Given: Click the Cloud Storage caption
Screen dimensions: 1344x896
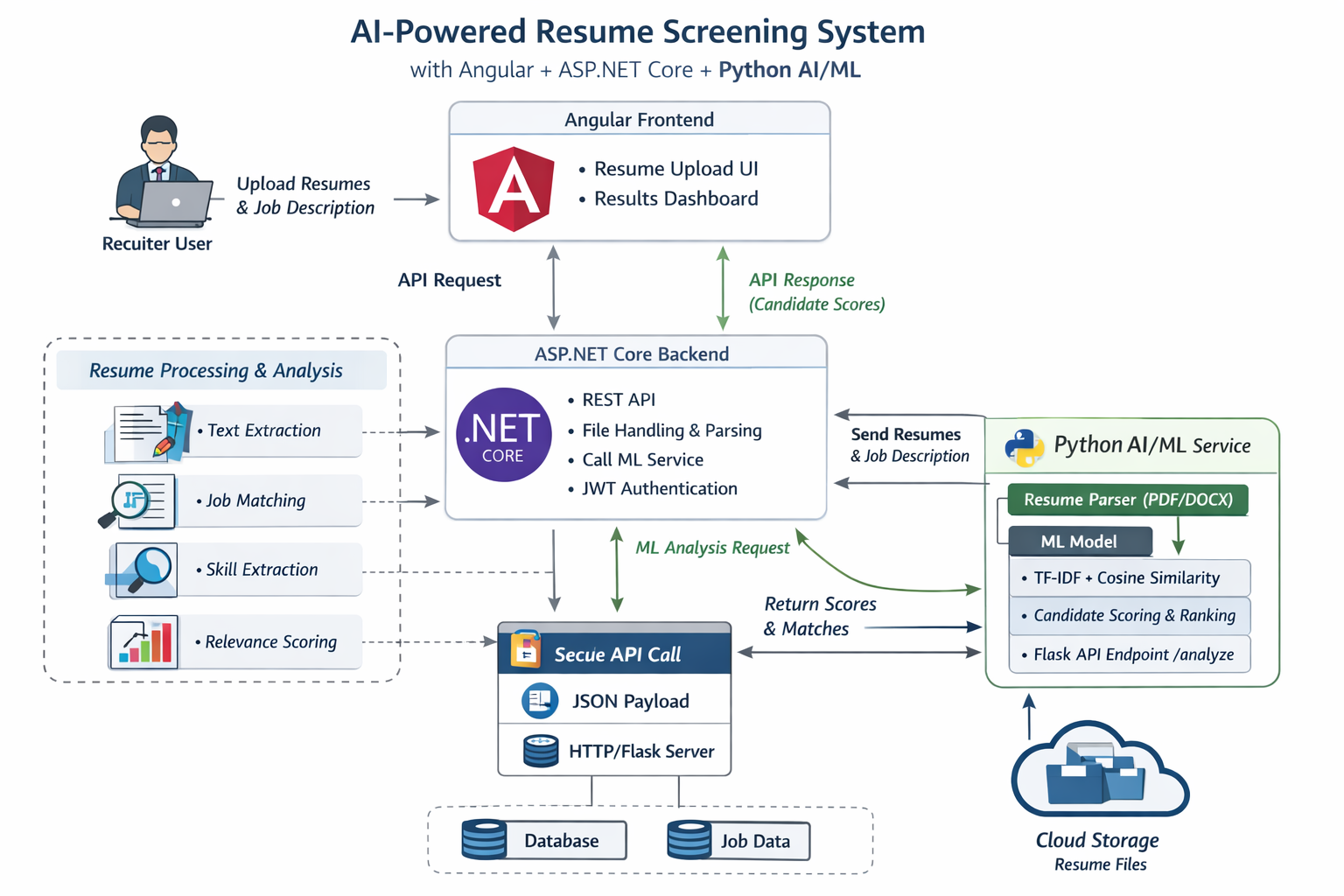Looking at the screenshot, I should [x=1097, y=840].
